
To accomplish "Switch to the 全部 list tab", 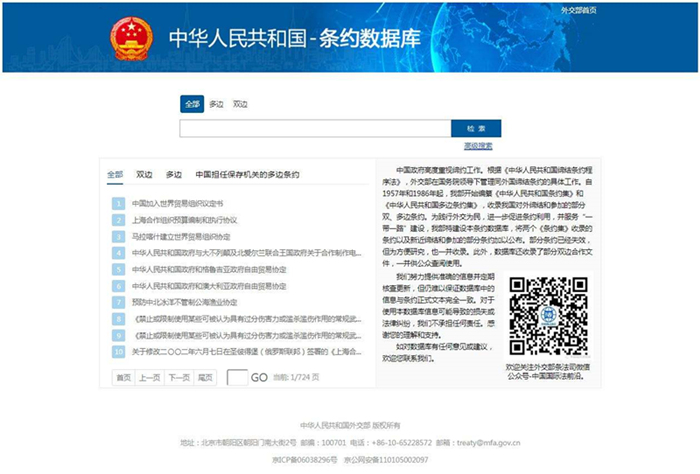I will click(115, 175).
